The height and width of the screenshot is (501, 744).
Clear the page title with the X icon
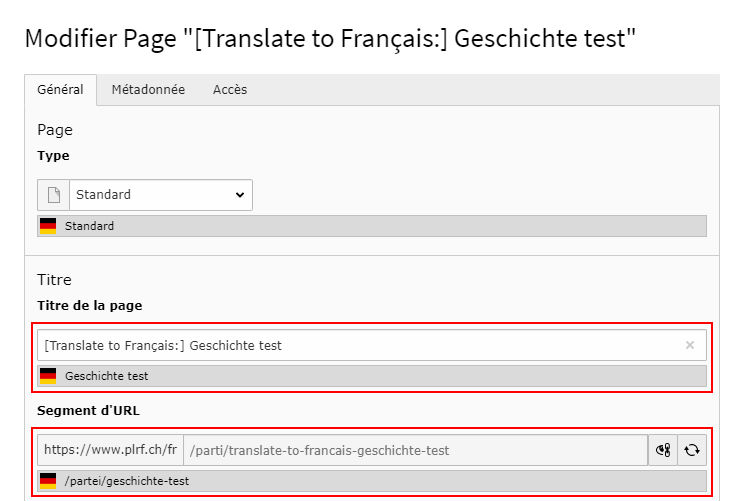689,346
